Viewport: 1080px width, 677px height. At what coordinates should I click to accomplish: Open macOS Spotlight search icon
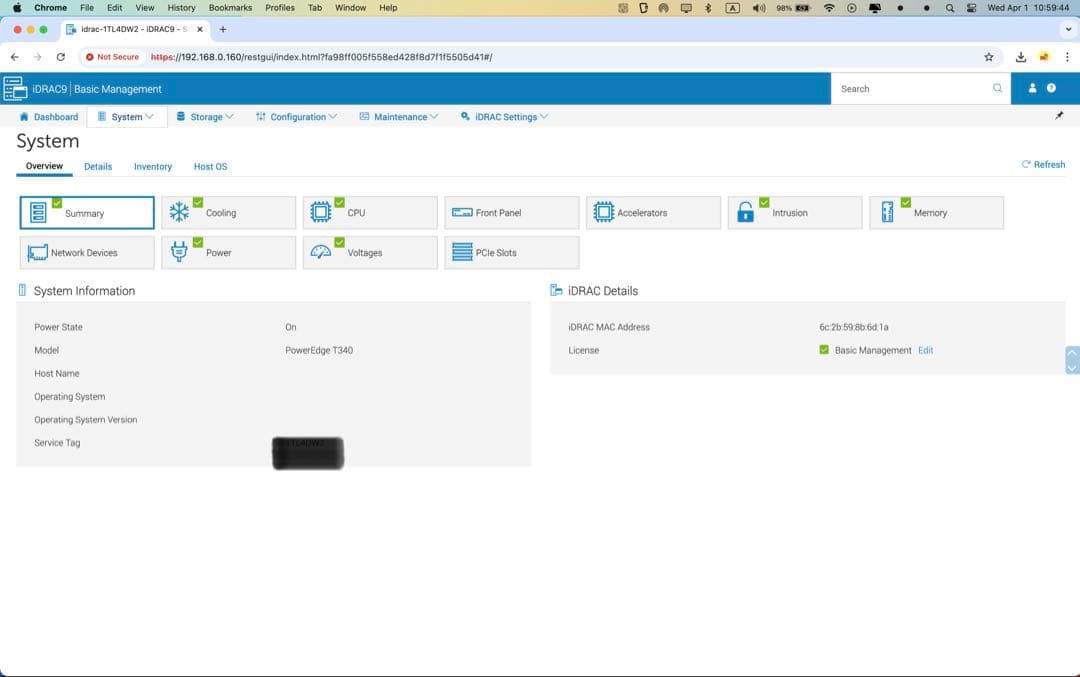coord(950,8)
